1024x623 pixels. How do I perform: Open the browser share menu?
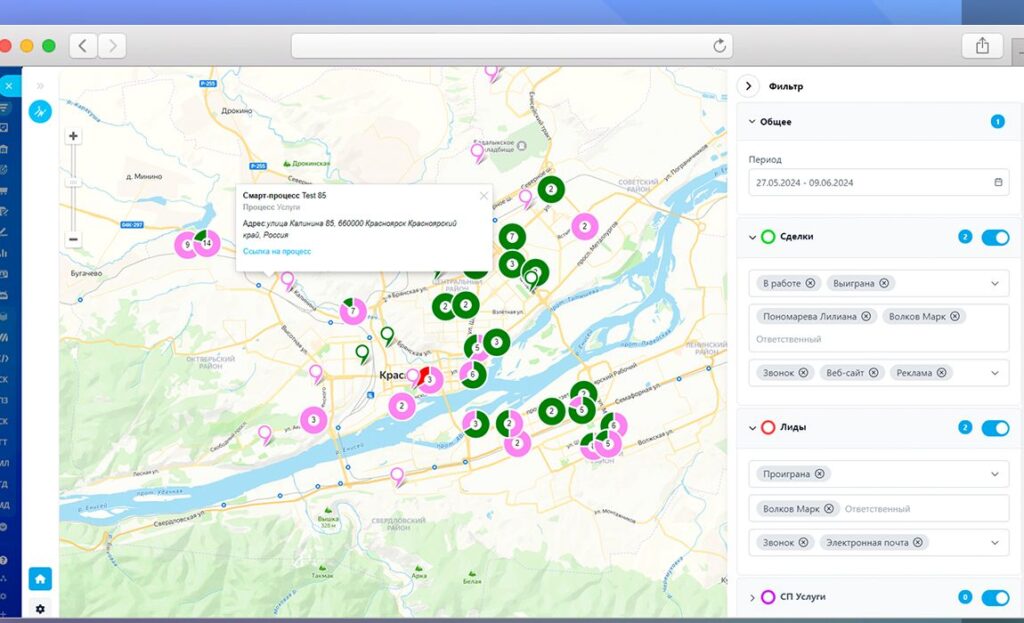coord(982,46)
